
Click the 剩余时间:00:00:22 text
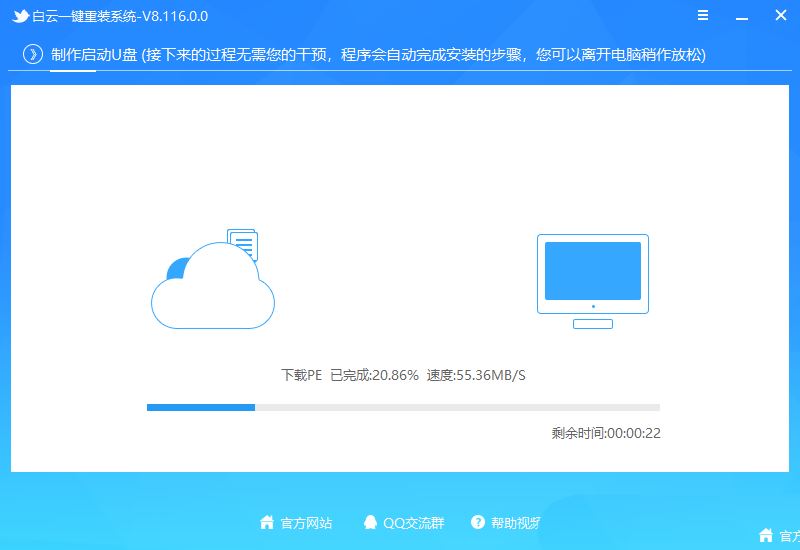click(x=606, y=433)
